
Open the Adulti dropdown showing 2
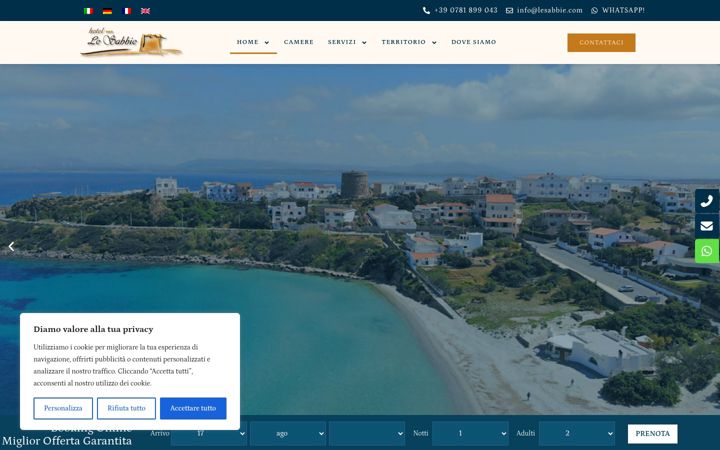click(x=577, y=433)
